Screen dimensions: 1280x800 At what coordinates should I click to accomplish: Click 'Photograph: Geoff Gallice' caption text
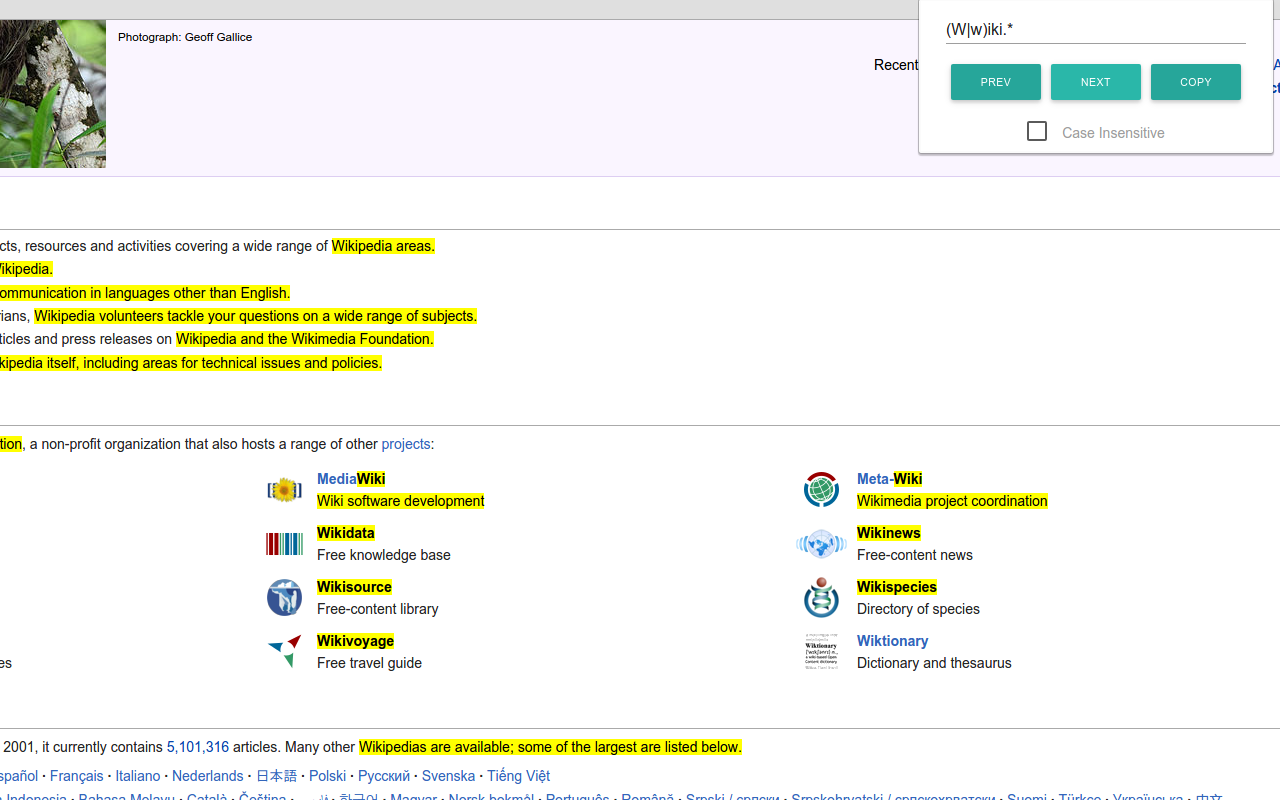coord(185,37)
